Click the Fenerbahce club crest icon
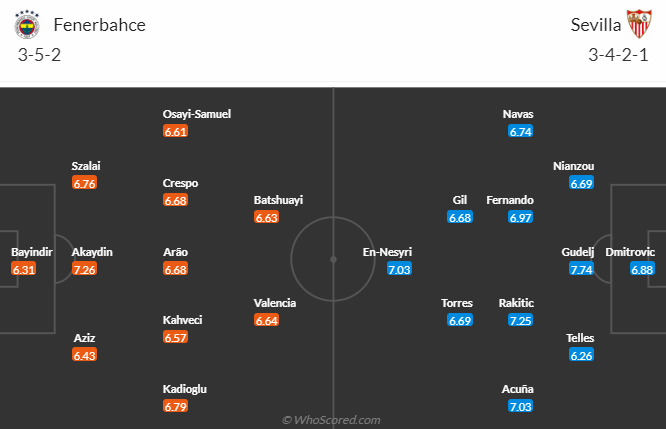The image size is (666, 429). point(24,25)
